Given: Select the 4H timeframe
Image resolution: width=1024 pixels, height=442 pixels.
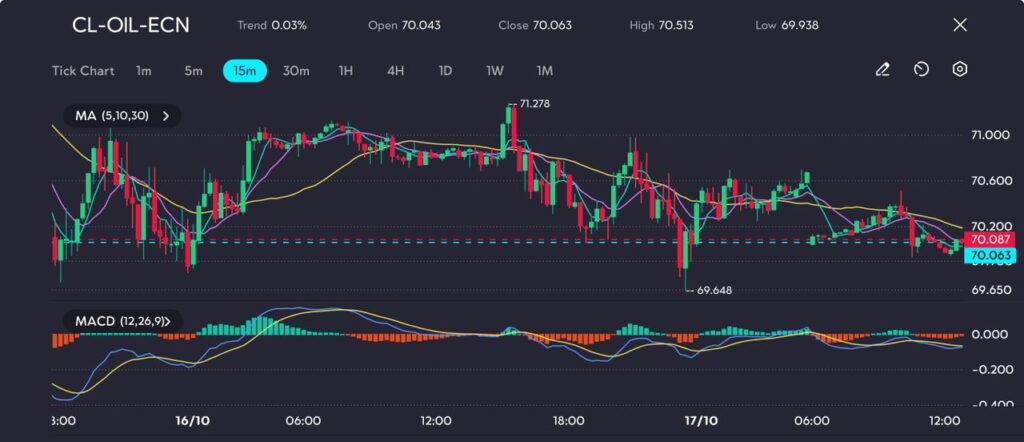Looking at the screenshot, I should (395, 71).
